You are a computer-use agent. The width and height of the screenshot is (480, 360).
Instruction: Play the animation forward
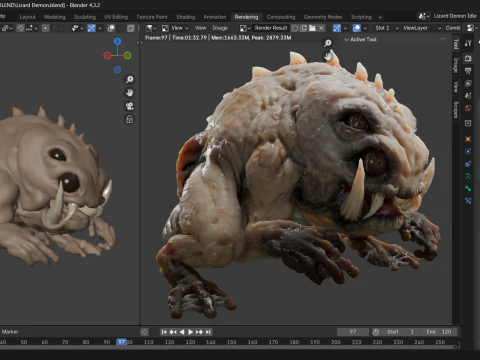(x=190, y=332)
